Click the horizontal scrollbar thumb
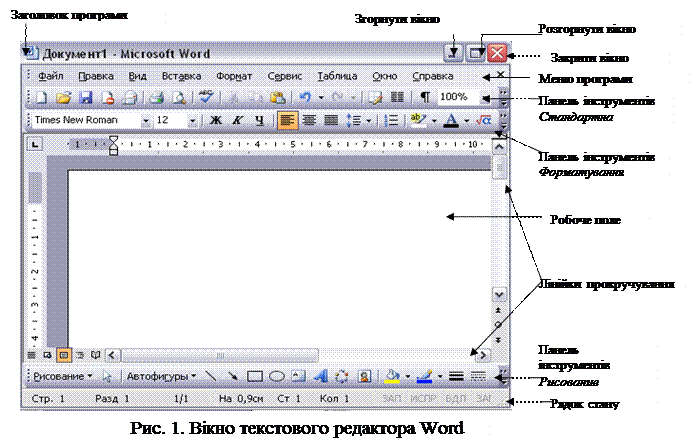The image size is (692, 444). tap(220, 355)
